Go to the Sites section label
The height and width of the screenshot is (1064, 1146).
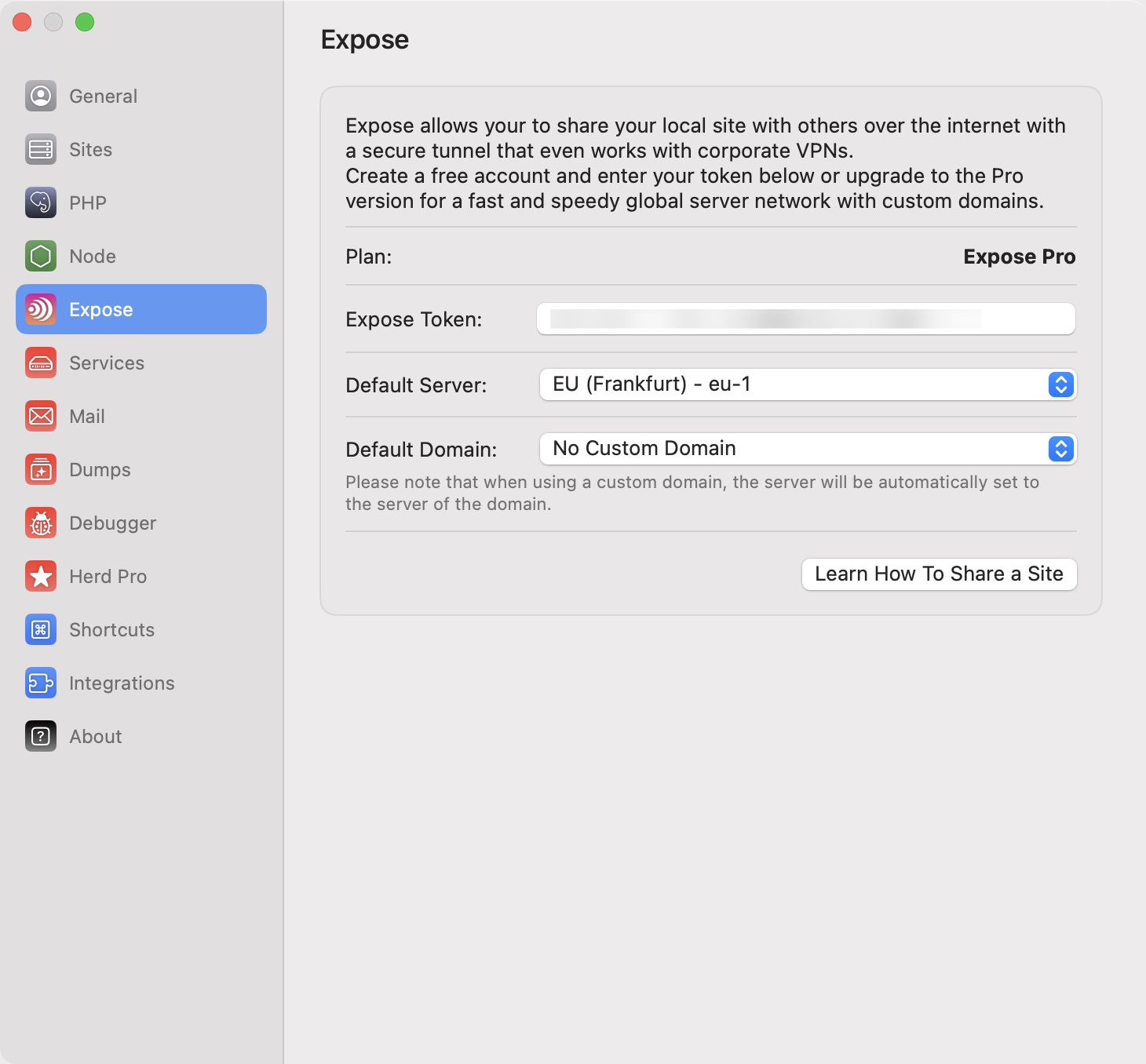pos(91,150)
